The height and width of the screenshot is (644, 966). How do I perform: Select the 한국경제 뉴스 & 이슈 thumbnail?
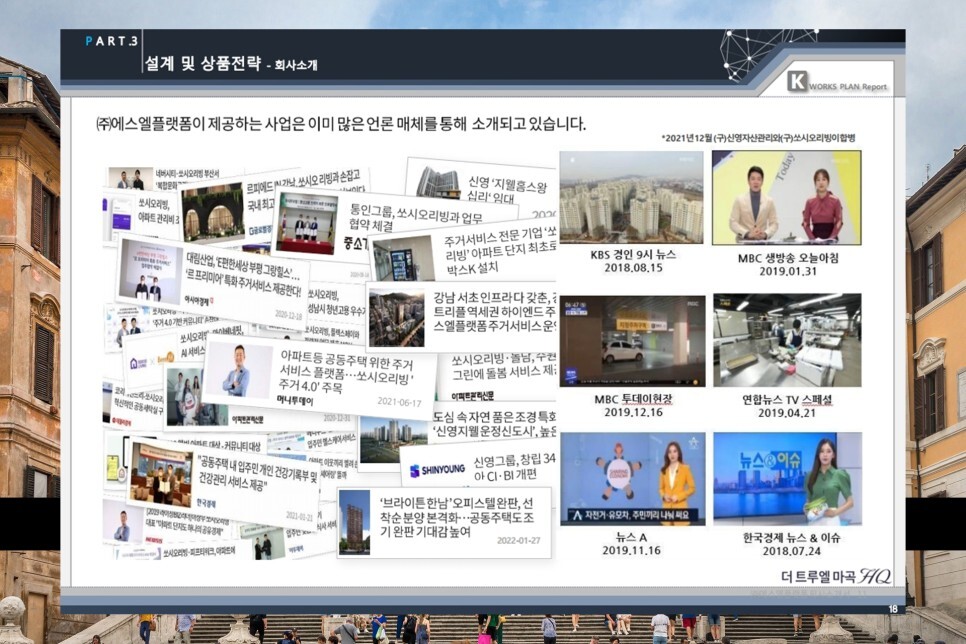tap(787, 479)
